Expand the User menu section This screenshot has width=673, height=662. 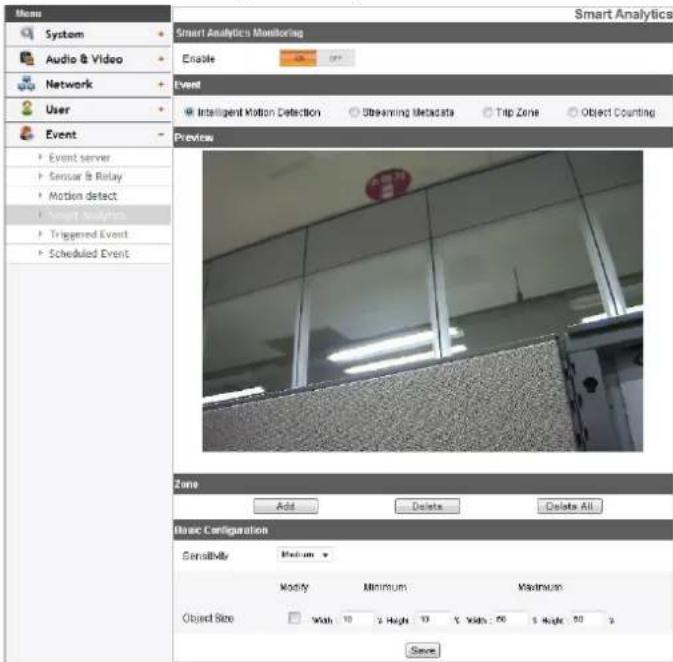pos(161,109)
